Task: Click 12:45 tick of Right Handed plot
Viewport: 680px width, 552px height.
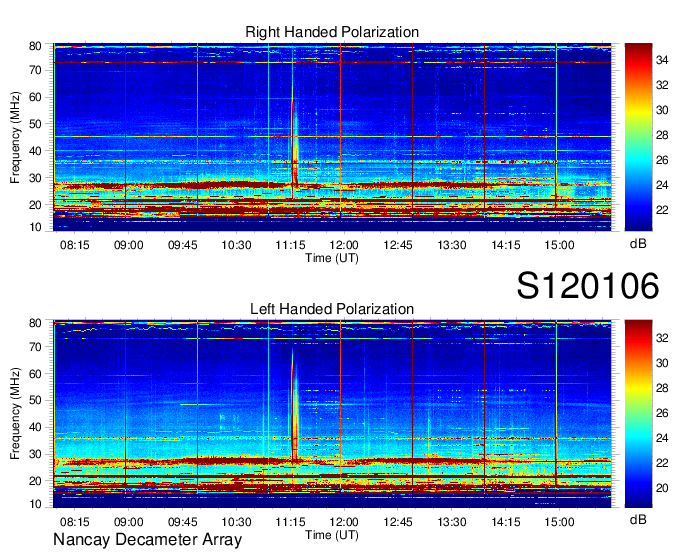Action: 398,245
